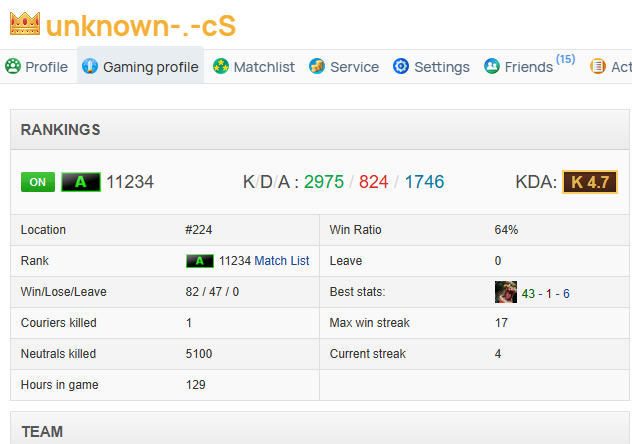Open the Friends tab

530,66
